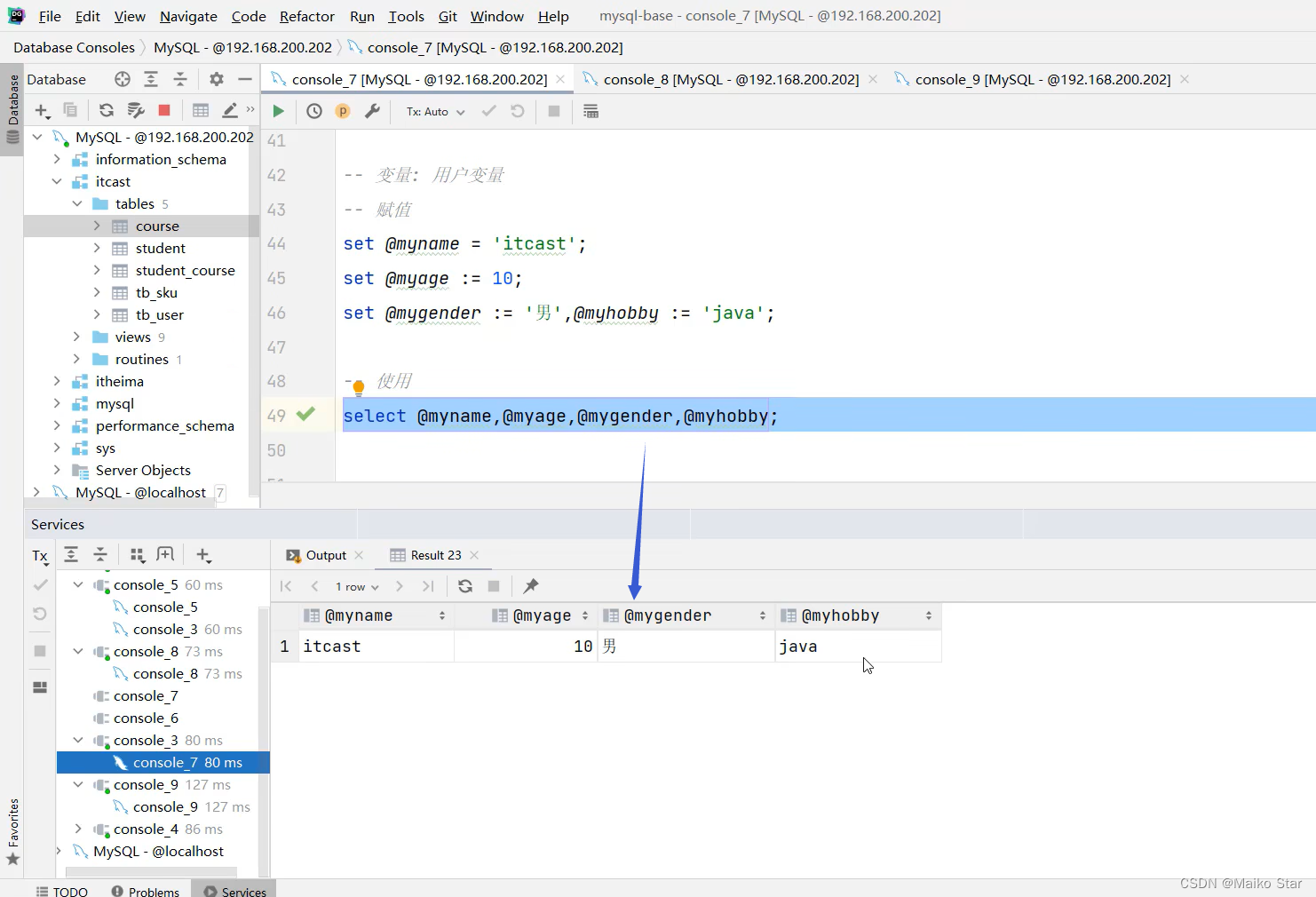Open Database panel gear settings

pyautogui.click(x=217, y=79)
